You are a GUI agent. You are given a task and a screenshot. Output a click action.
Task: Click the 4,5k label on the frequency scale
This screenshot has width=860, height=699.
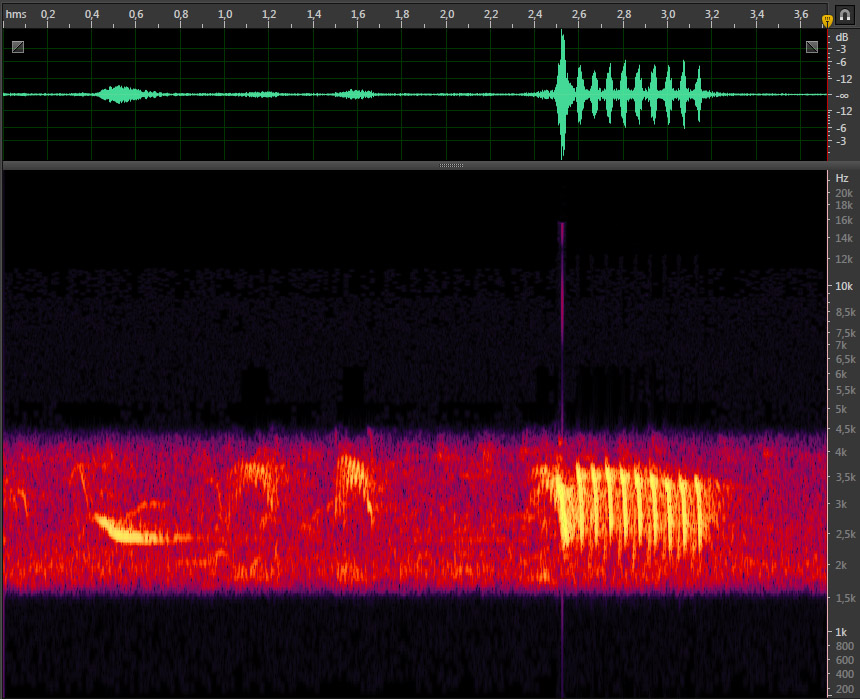(845, 429)
